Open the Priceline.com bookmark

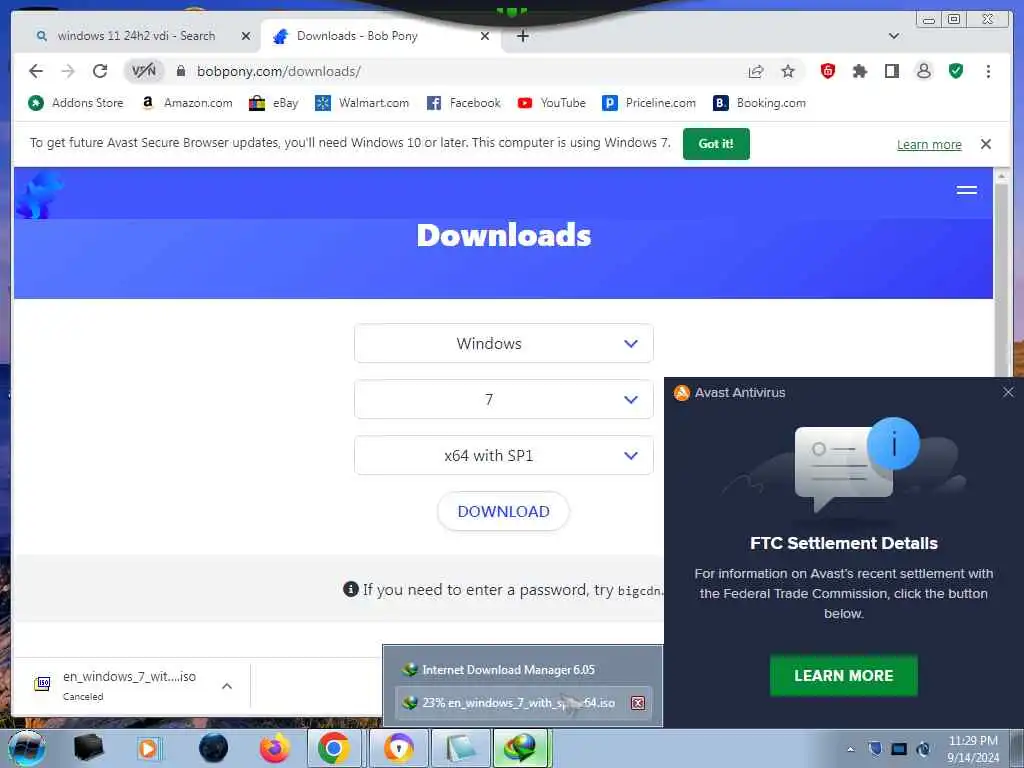pyautogui.click(x=649, y=103)
